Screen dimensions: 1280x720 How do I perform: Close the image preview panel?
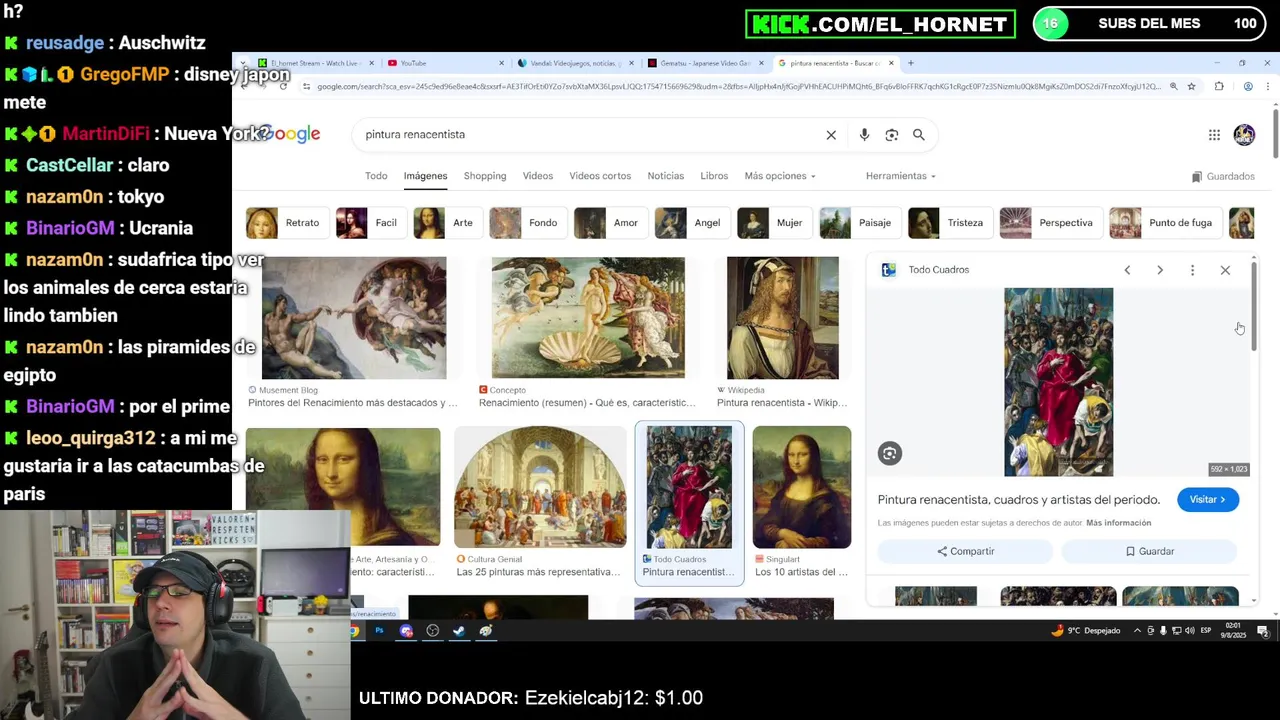(1225, 270)
